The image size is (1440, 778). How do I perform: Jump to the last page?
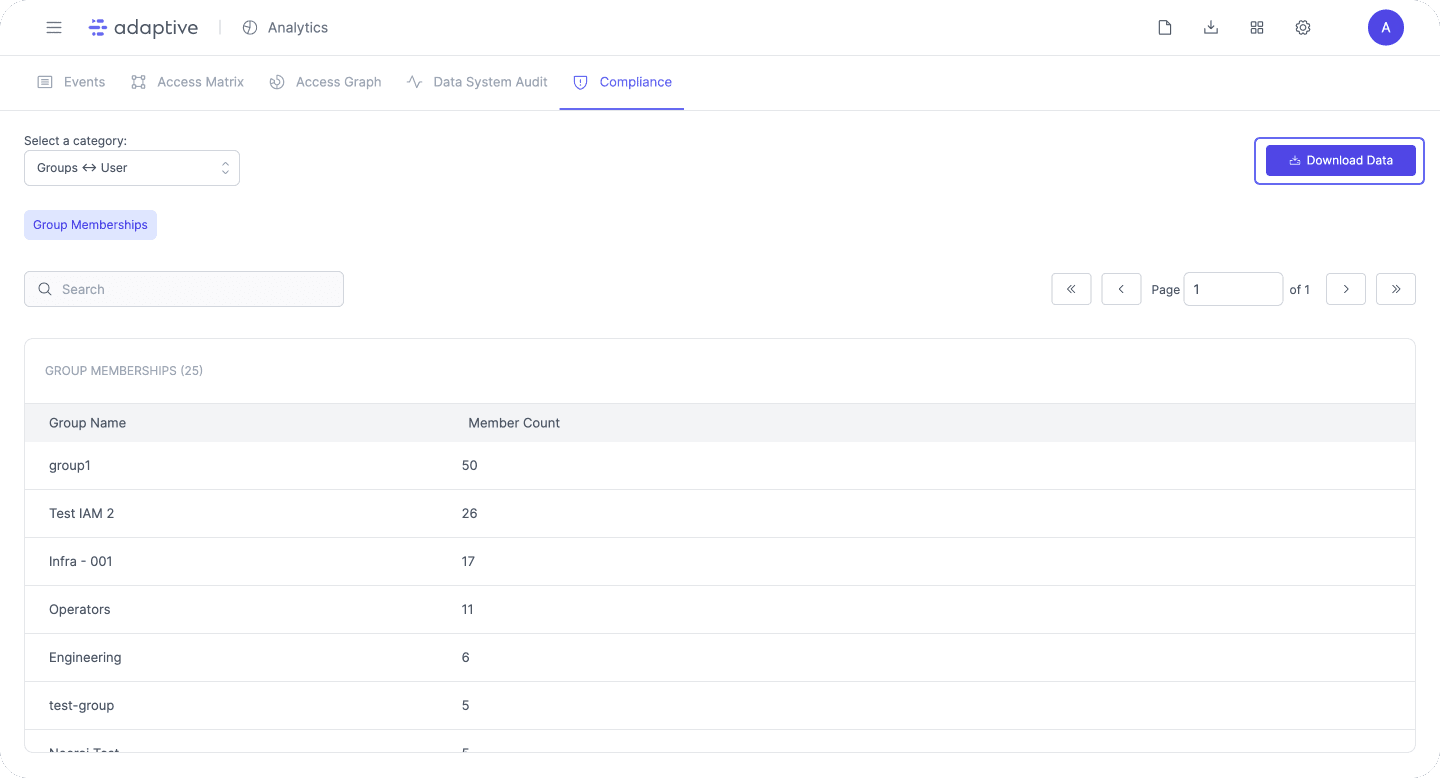pos(1396,289)
